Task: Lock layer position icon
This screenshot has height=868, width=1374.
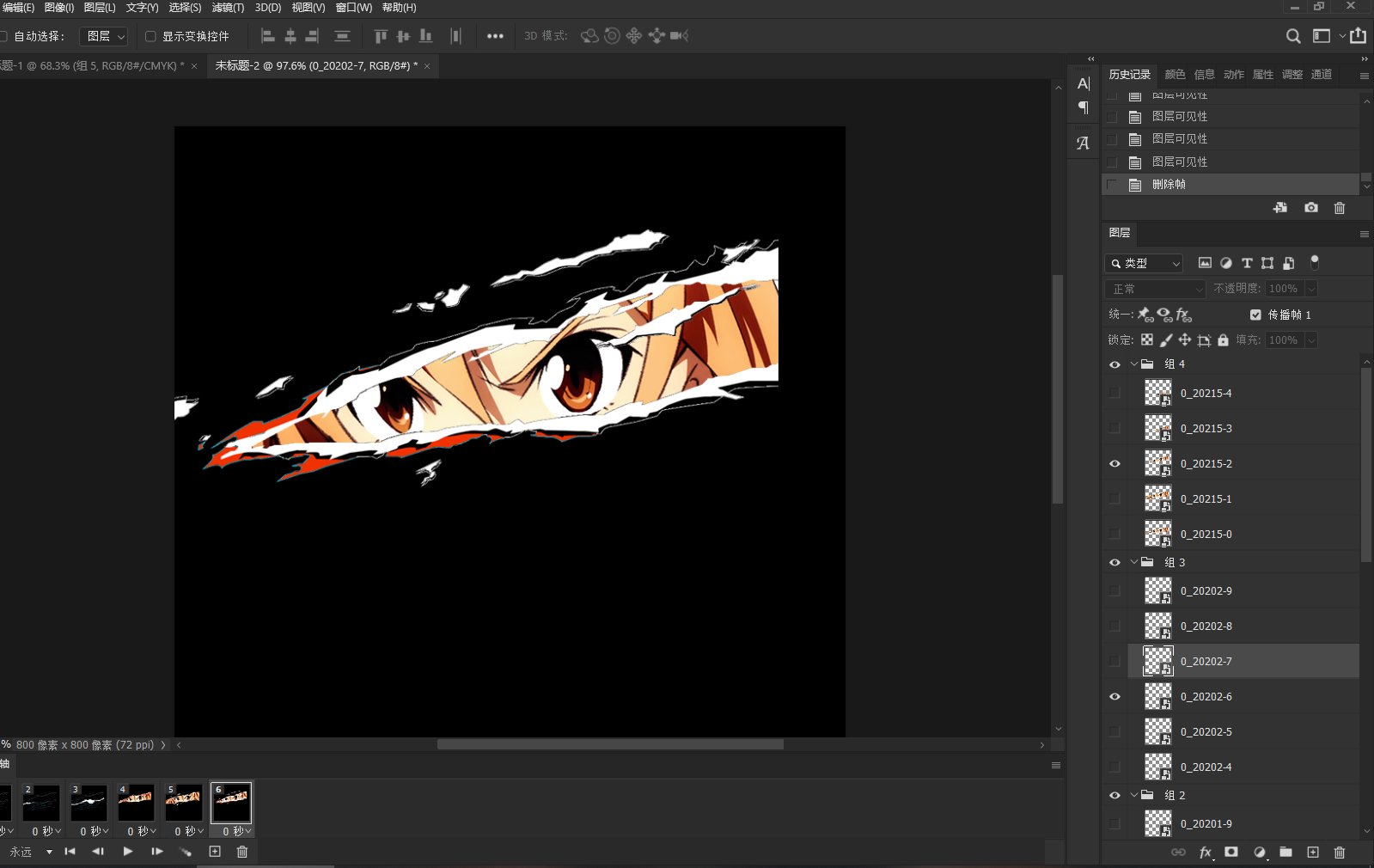Action: point(1185,340)
